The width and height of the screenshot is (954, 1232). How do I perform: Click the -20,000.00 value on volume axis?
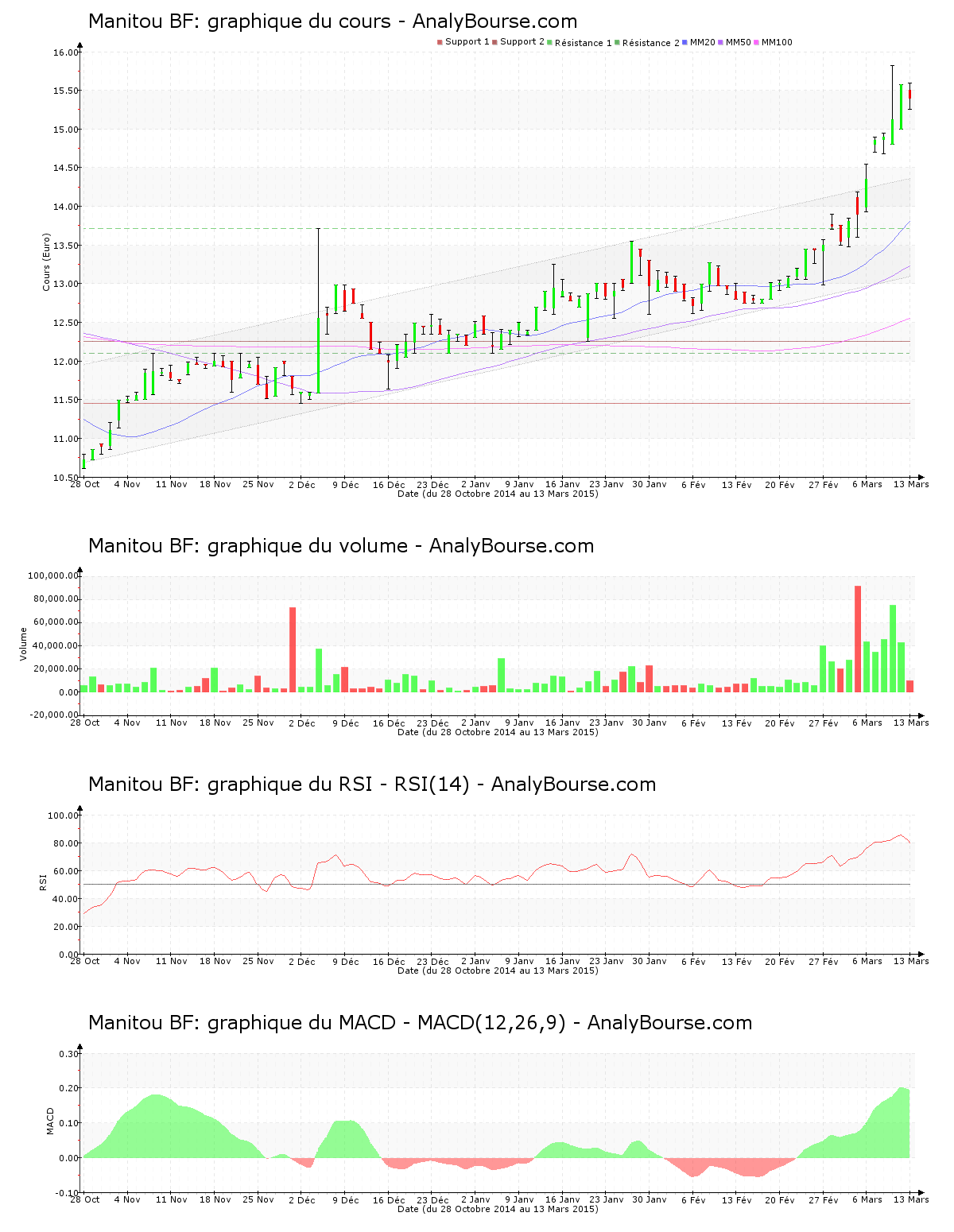pos(52,715)
